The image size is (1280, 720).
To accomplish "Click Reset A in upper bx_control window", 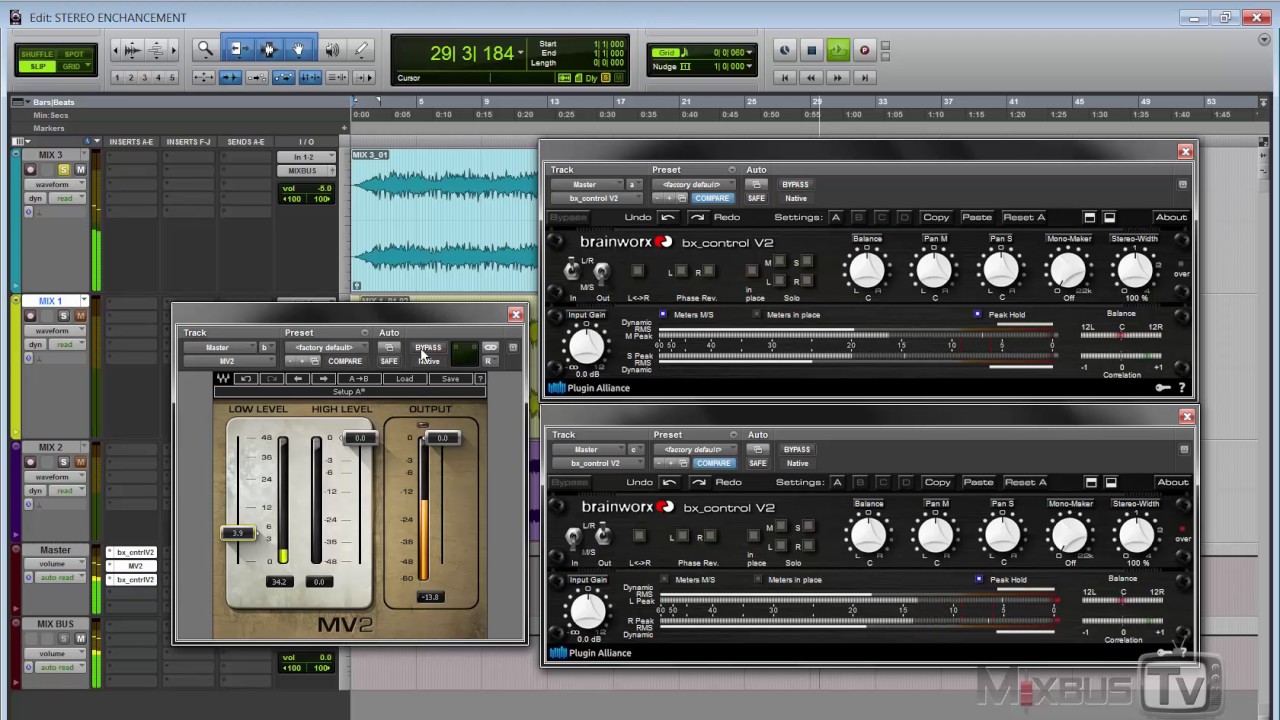I will 1024,217.
